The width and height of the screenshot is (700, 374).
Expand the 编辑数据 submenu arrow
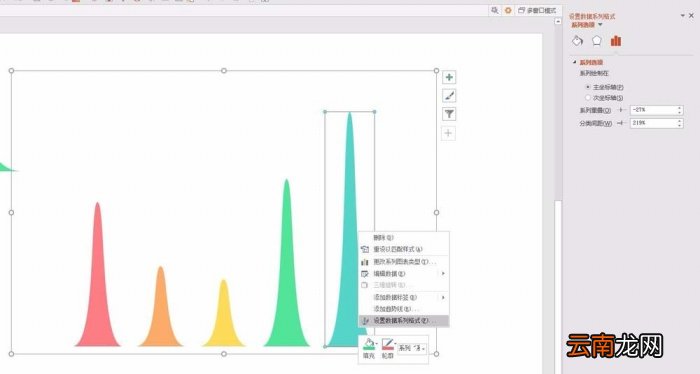[443, 273]
